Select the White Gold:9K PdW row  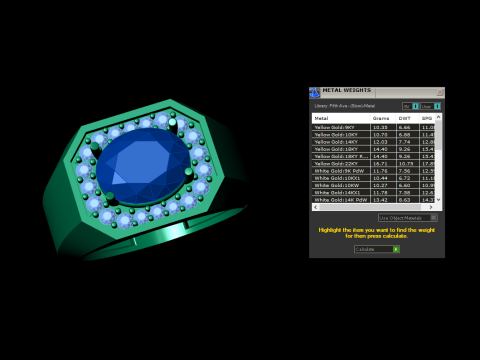tap(373, 171)
